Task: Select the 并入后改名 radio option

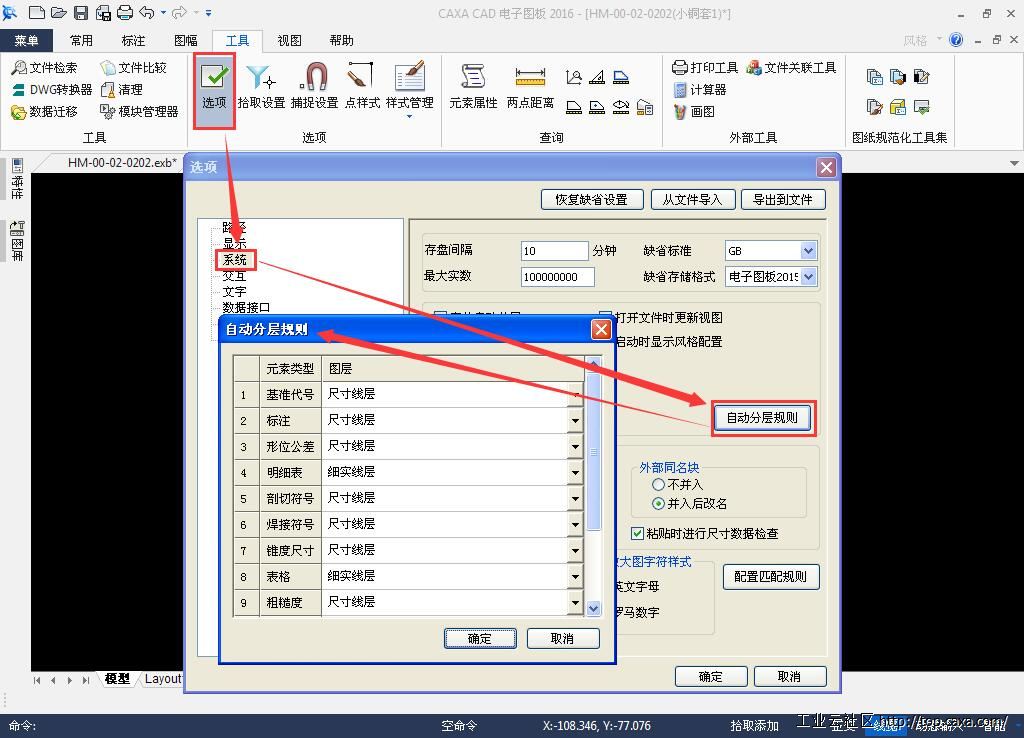Action: 690,504
